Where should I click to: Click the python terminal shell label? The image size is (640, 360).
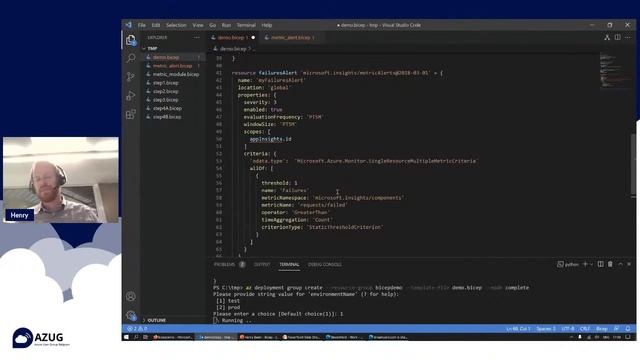pyautogui.click(x=568, y=264)
